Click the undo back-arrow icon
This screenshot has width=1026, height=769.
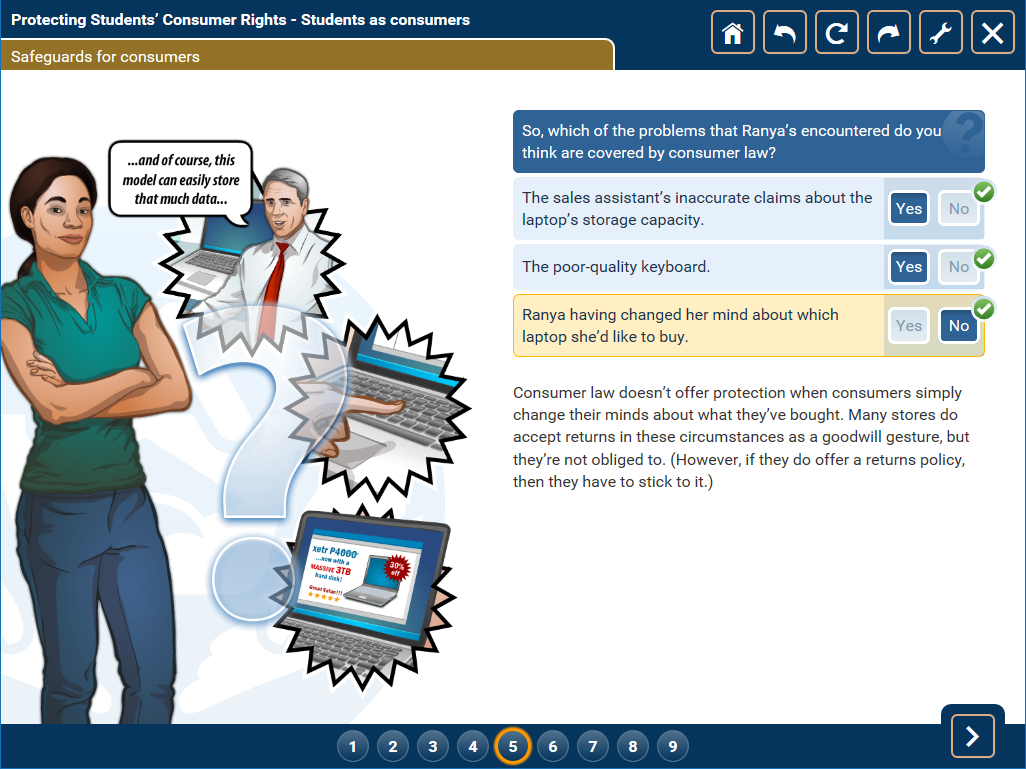(x=784, y=33)
